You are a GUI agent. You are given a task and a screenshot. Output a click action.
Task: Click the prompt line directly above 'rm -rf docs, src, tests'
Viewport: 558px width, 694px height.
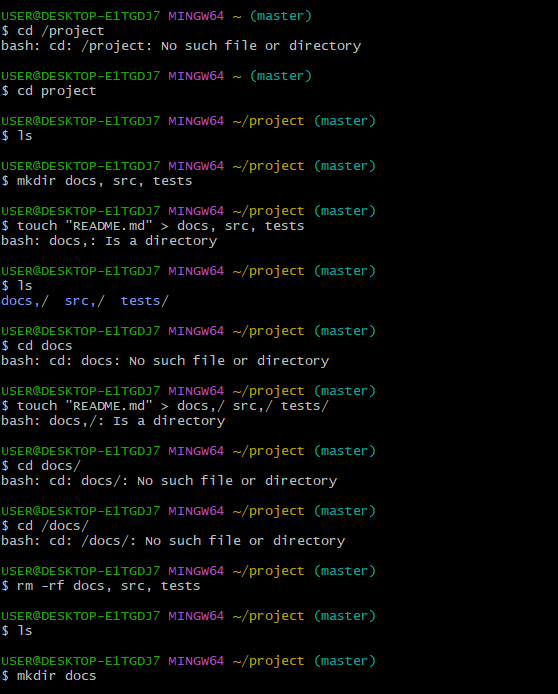tap(189, 571)
